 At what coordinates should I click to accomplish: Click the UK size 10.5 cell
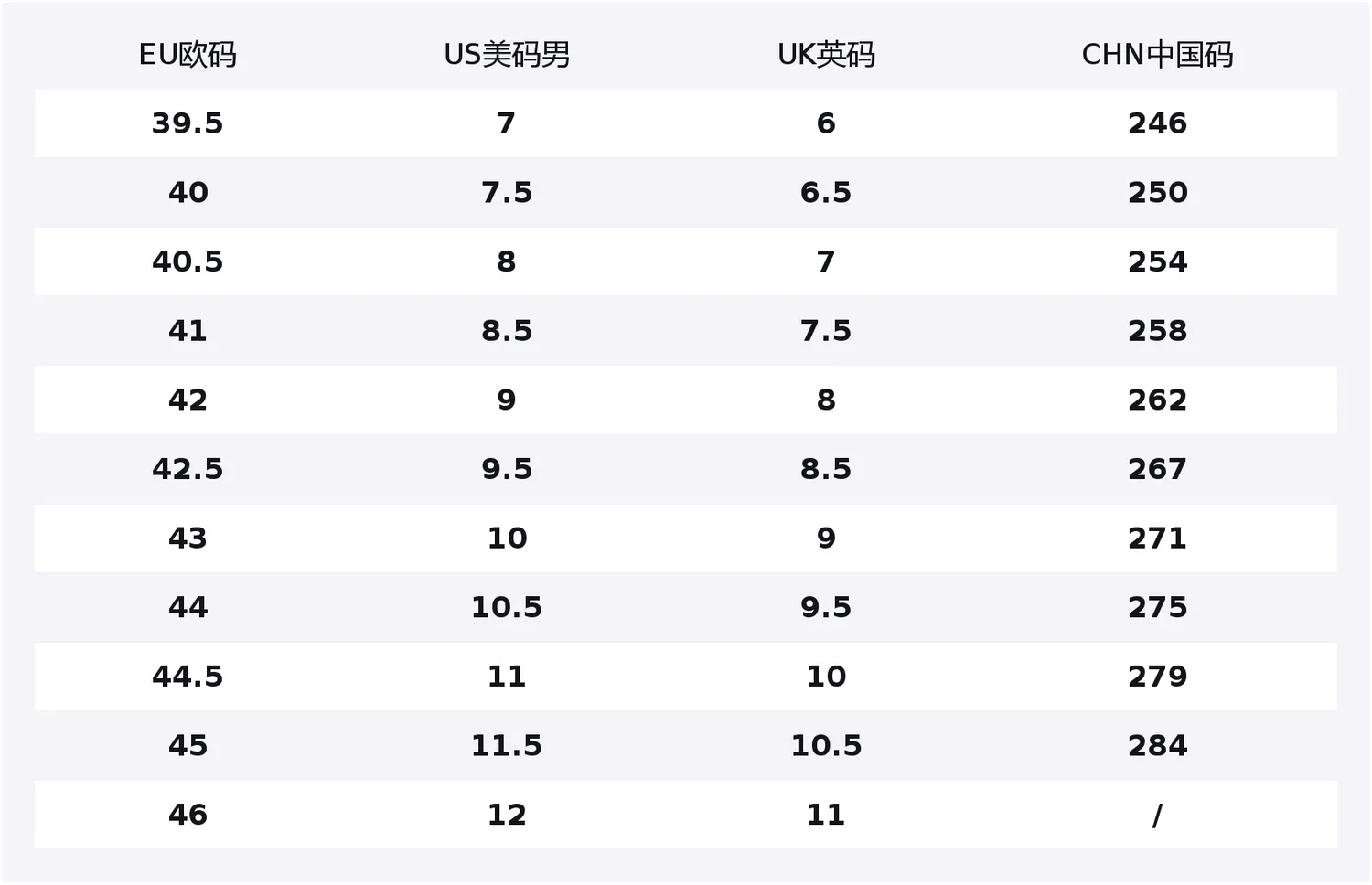tap(826, 746)
